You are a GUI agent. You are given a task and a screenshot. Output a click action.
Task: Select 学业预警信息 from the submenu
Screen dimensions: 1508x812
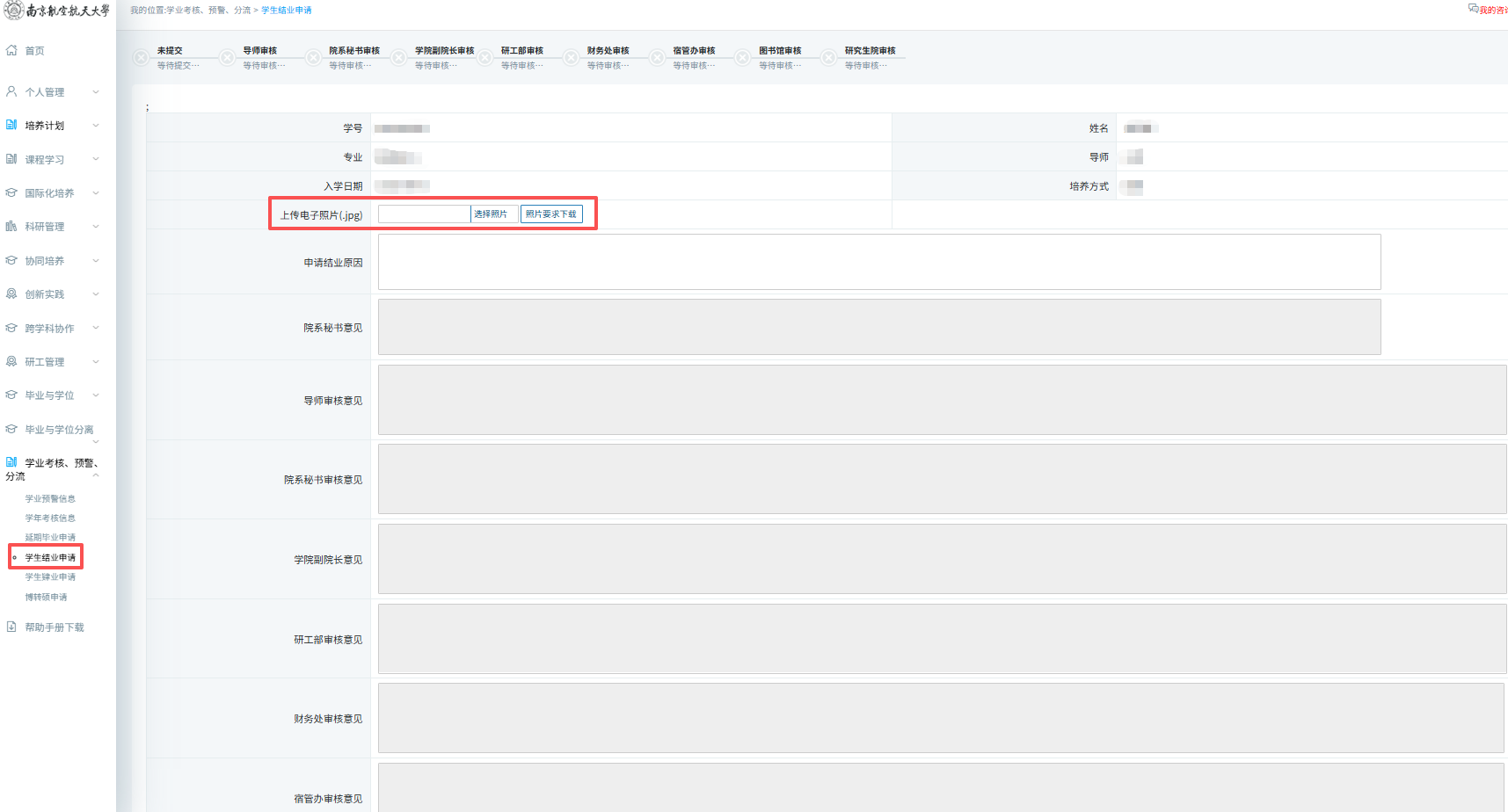[50, 498]
